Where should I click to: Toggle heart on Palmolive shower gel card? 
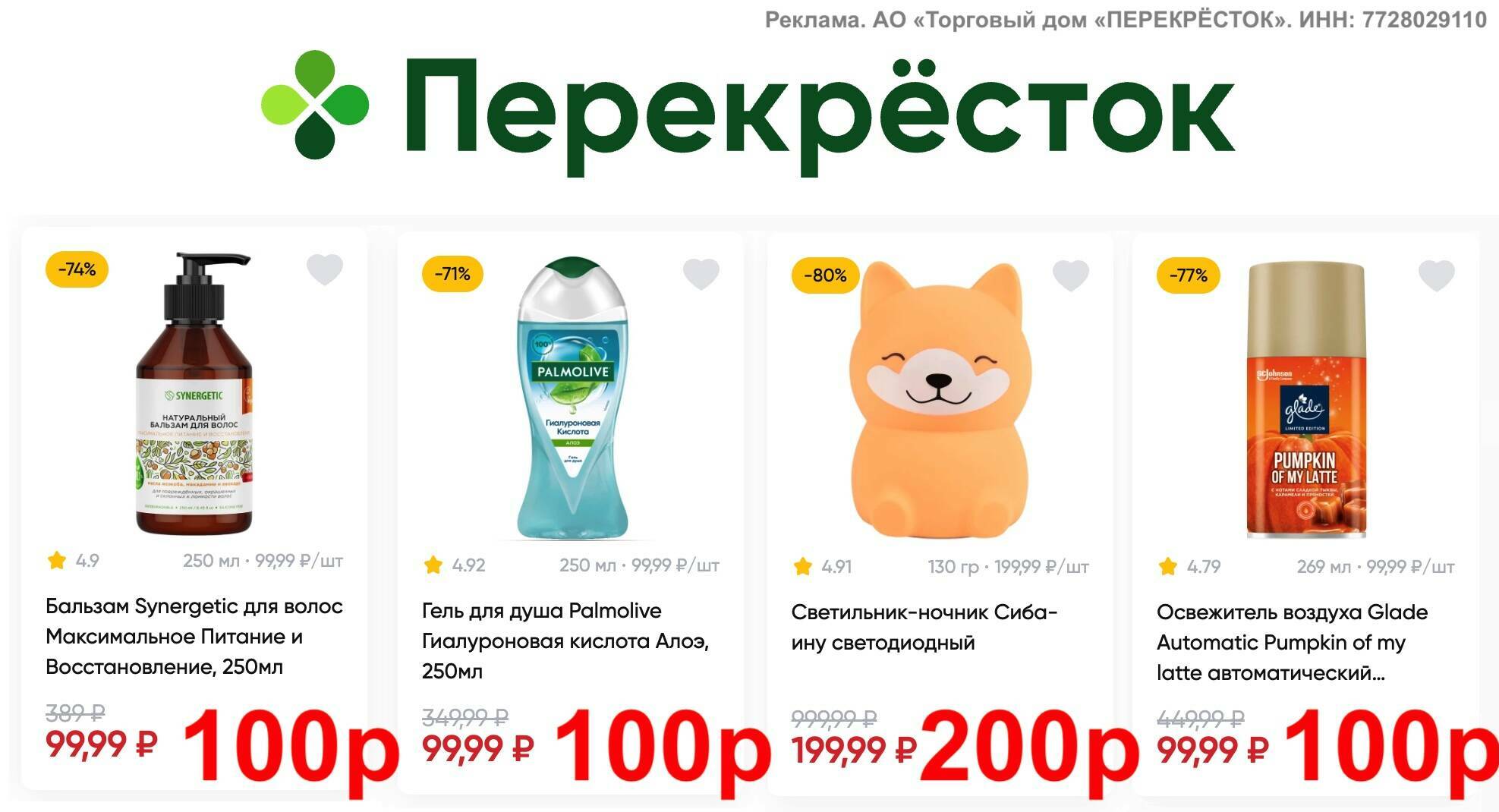[701, 274]
